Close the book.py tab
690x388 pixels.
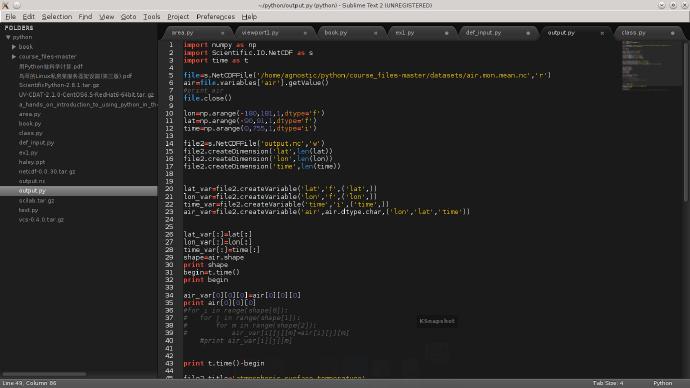[x=375, y=33]
